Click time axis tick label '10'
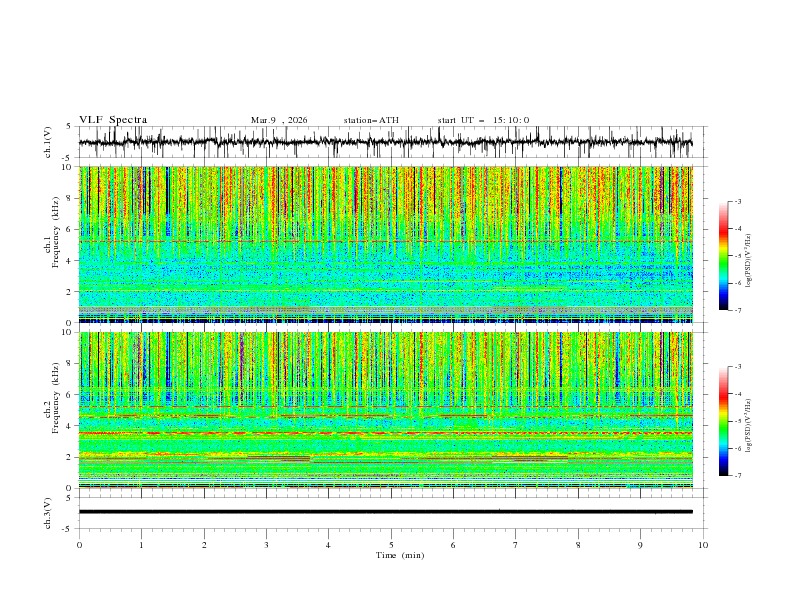This screenshot has height=612, width=792. point(703,545)
